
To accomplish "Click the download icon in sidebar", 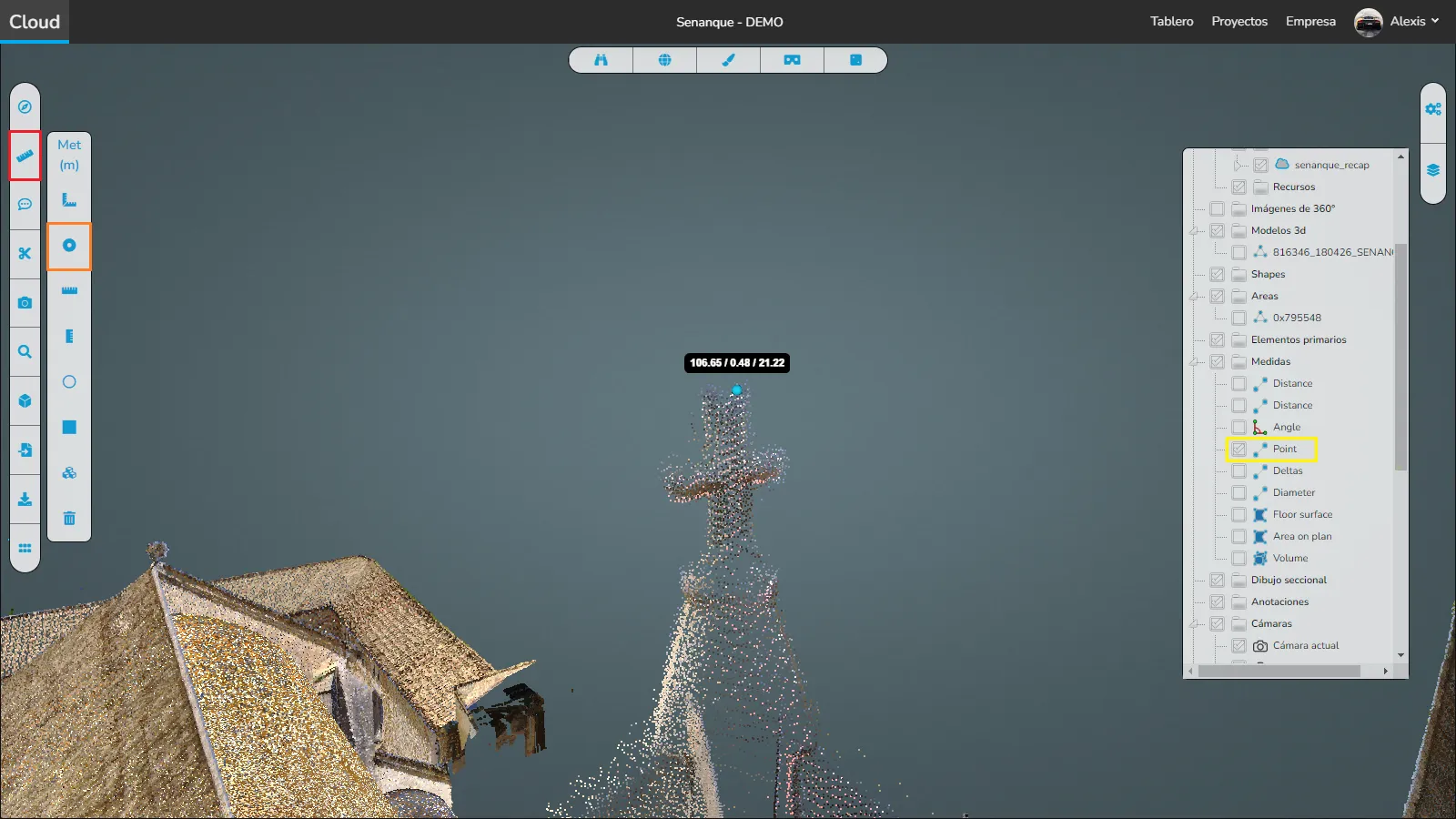I will tap(25, 499).
